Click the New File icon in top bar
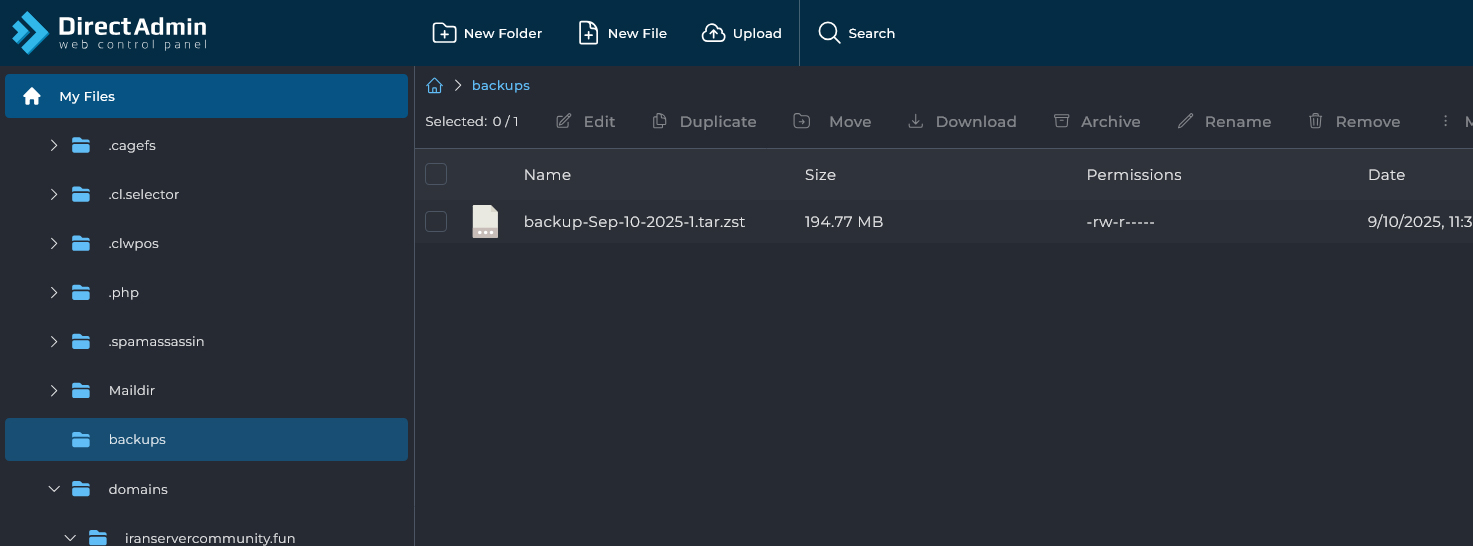Screen dimensions: 1473x546 [x=589, y=33]
